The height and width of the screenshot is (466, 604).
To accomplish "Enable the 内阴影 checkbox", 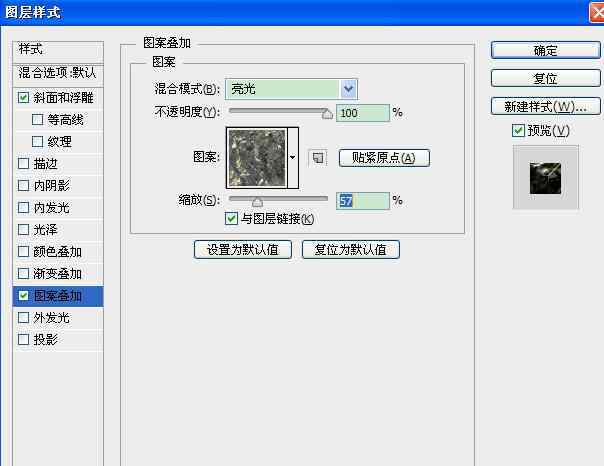I will (23, 185).
